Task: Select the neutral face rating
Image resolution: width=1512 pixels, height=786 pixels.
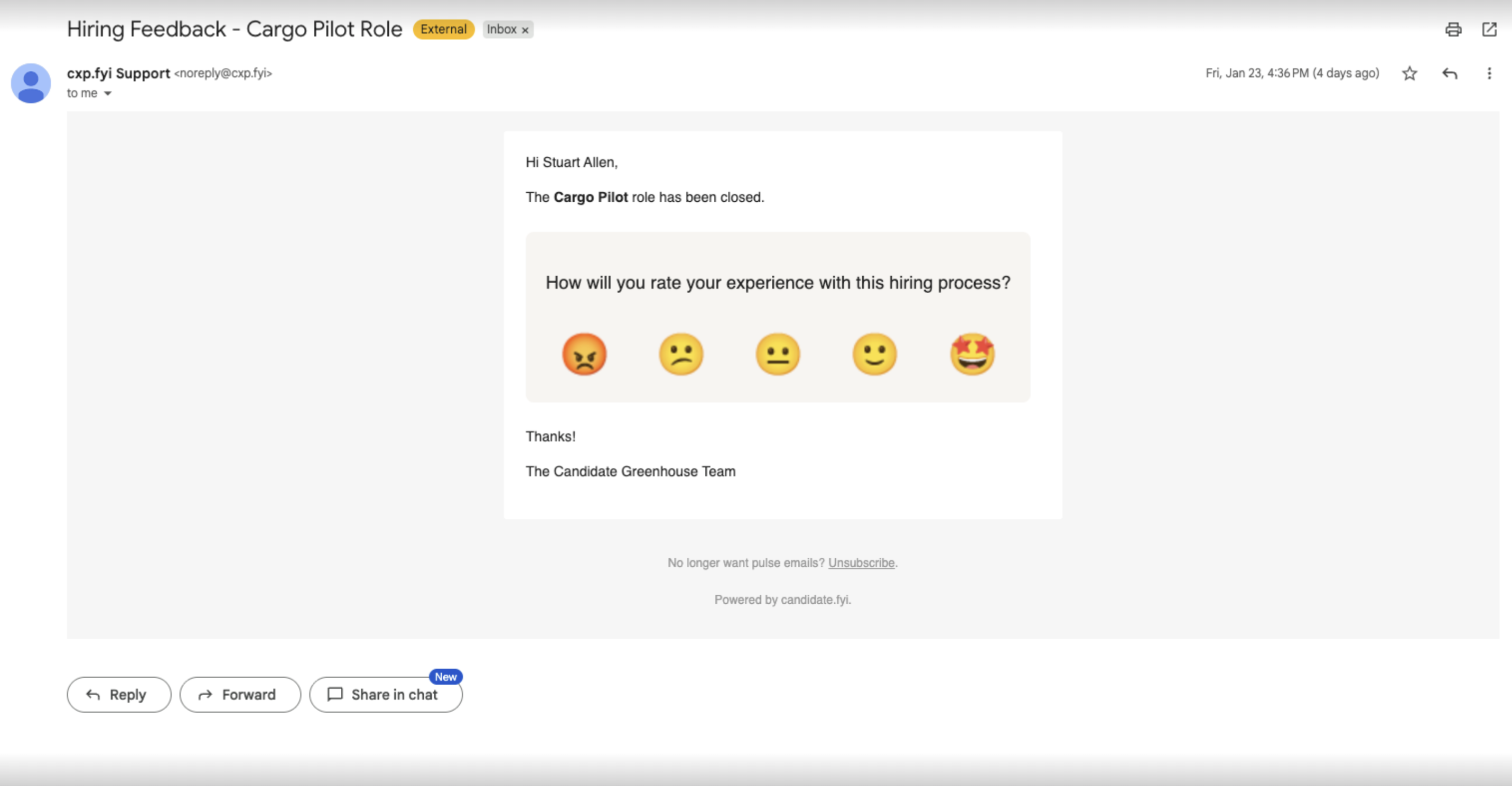Action: 778,354
